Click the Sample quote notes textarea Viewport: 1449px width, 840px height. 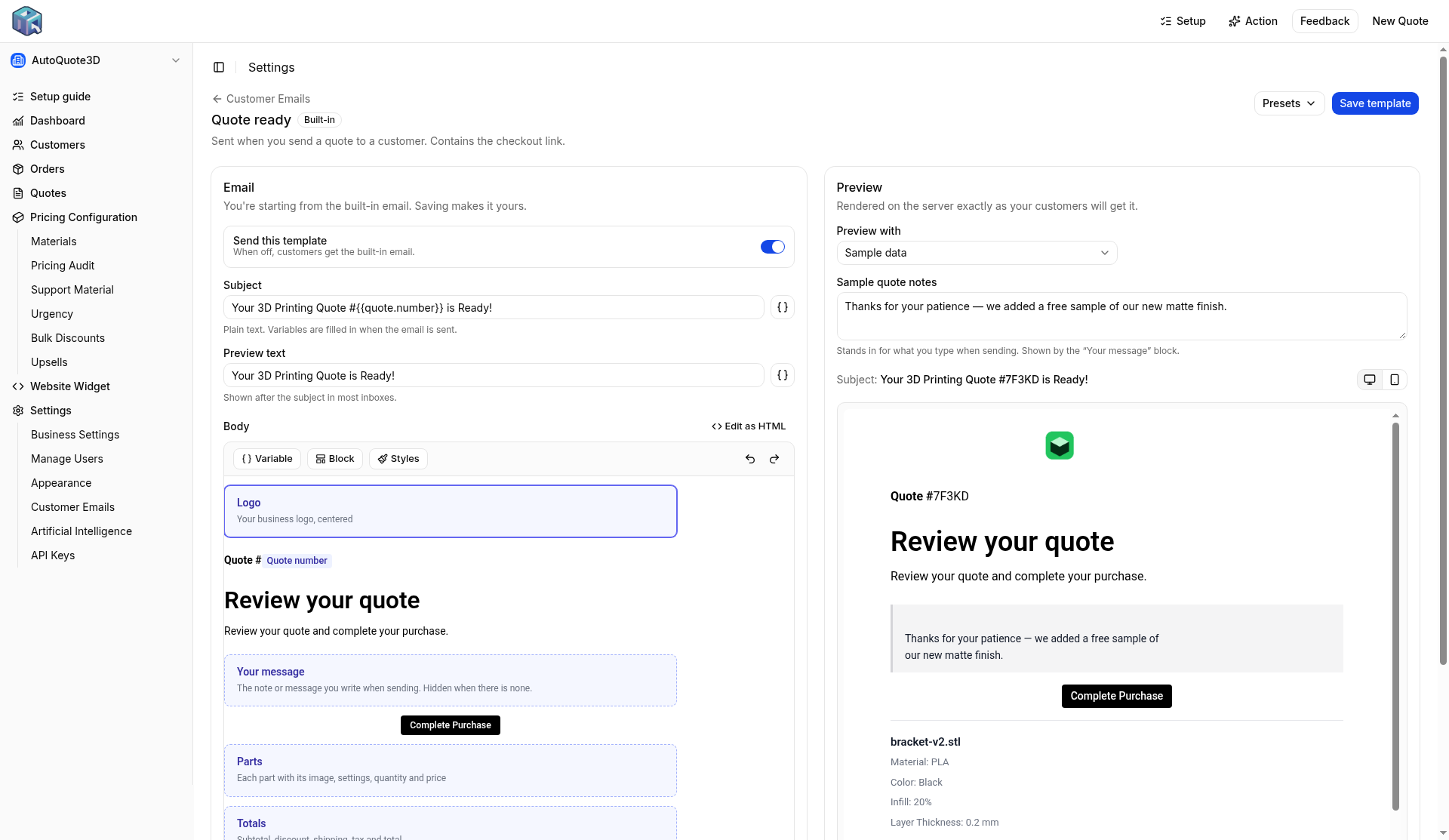tap(1121, 316)
